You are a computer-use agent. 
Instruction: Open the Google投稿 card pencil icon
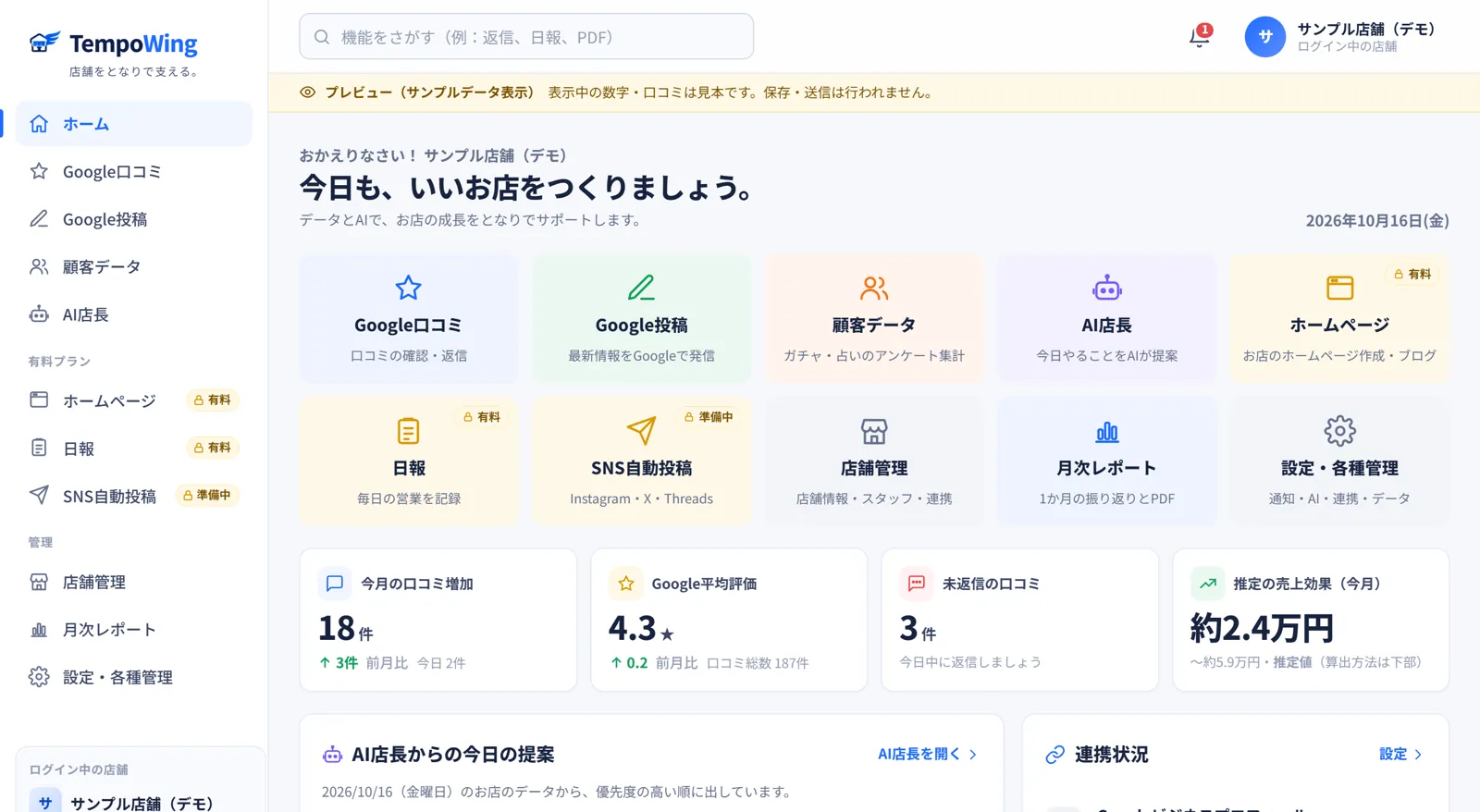pyautogui.click(x=641, y=288)
